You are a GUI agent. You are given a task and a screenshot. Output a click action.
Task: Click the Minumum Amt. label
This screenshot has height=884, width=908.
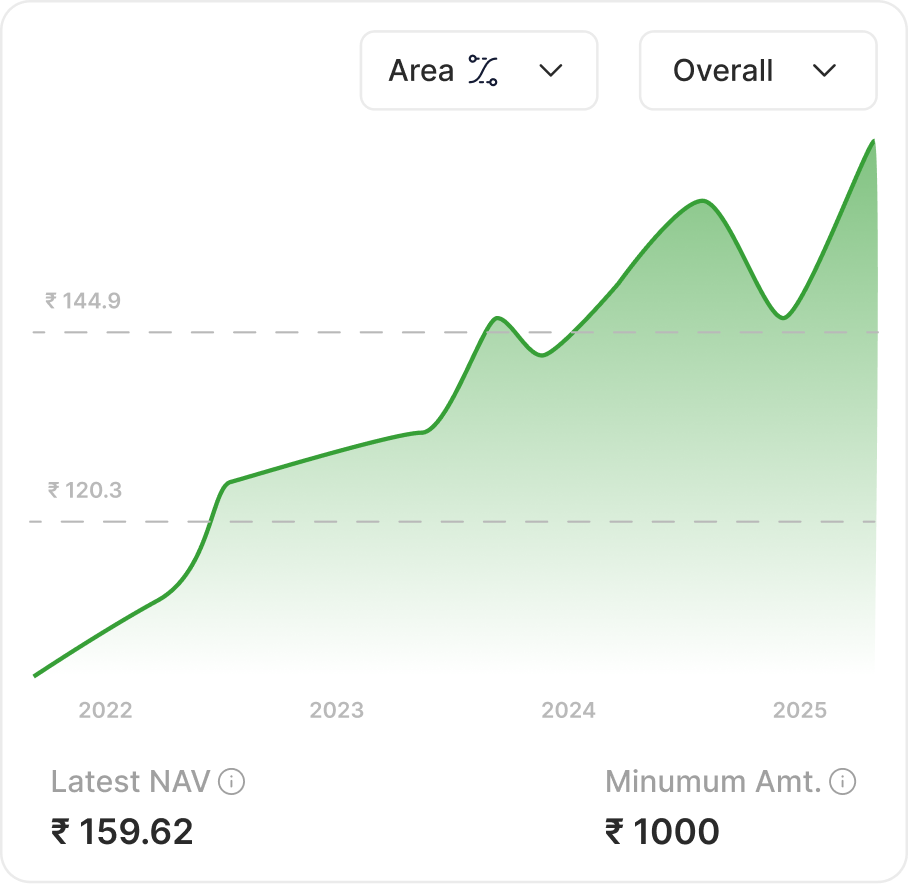point(712,783)
